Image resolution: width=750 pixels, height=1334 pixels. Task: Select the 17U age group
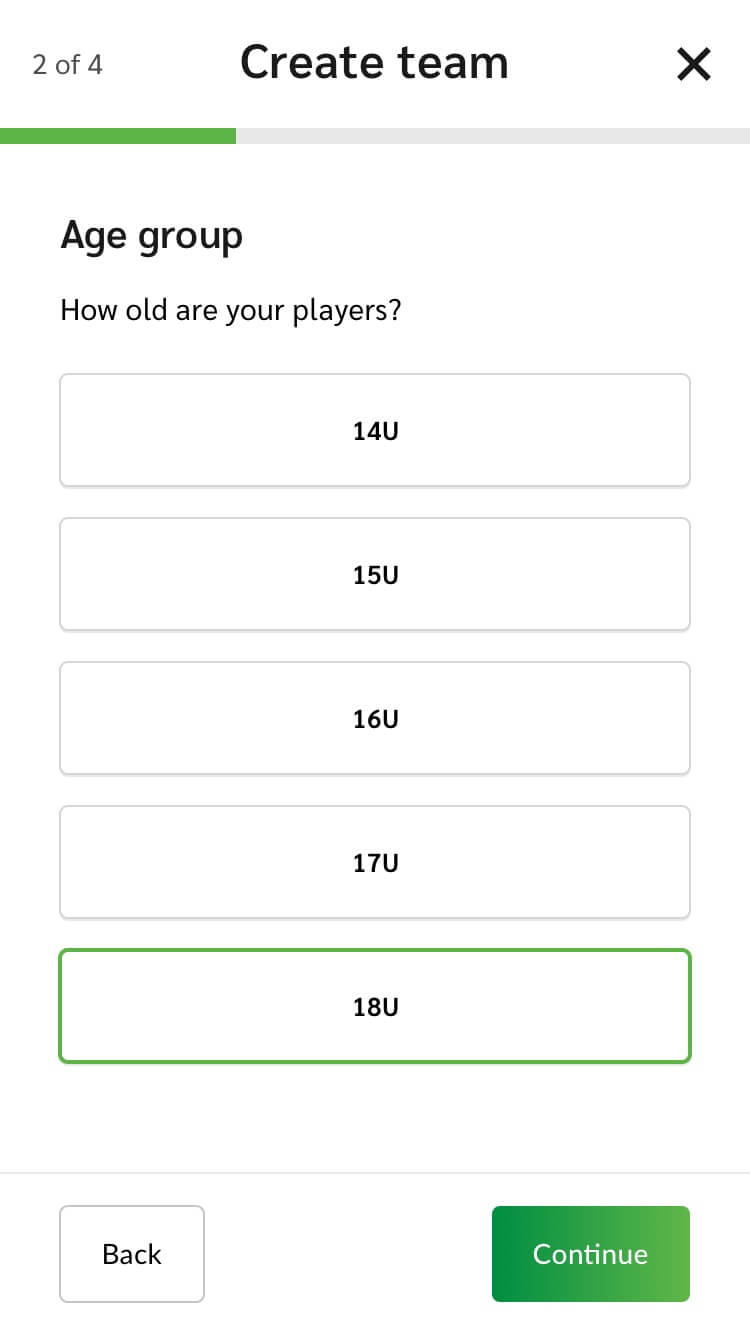tap(375, 862)
